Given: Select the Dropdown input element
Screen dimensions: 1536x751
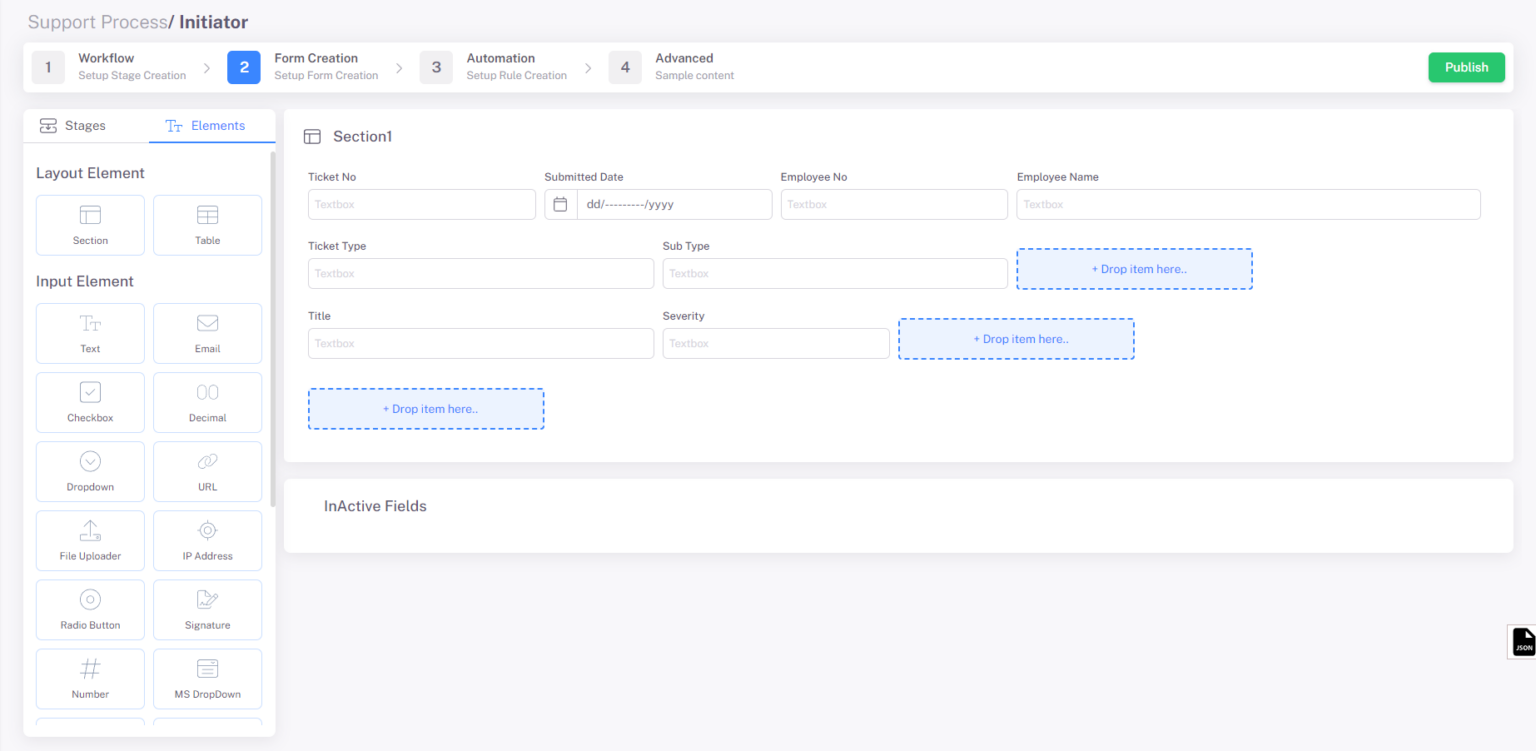Looking at the screenshot, I should pyautogui.click(x=90, y=471).
